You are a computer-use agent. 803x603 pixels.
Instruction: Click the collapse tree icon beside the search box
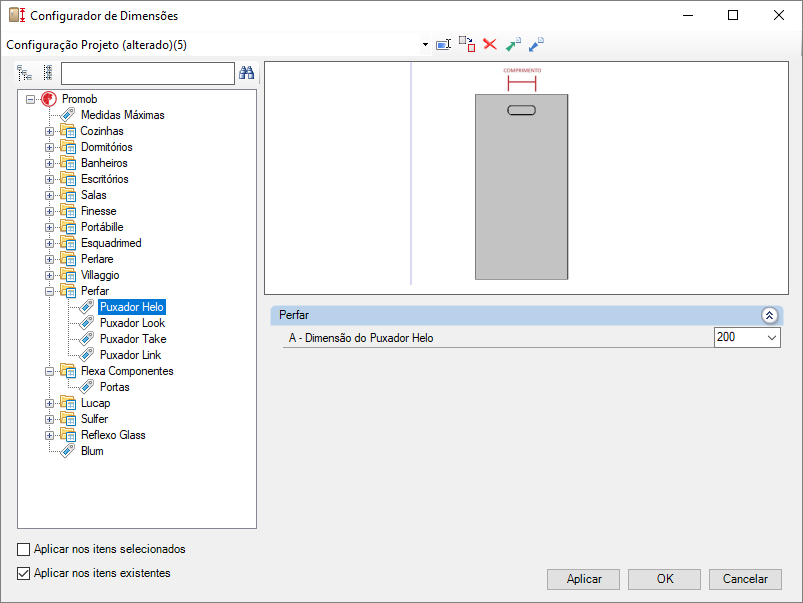tap(48, 73)
